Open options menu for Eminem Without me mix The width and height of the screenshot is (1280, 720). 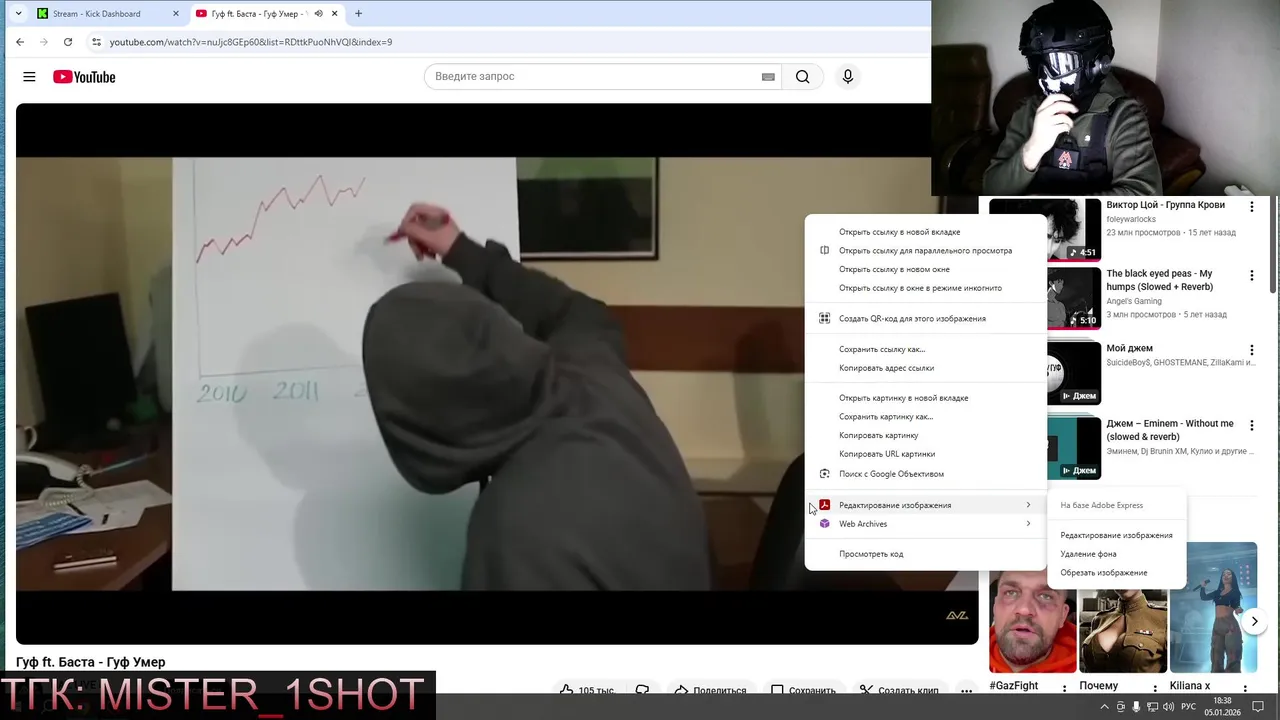pos(1251,425)
